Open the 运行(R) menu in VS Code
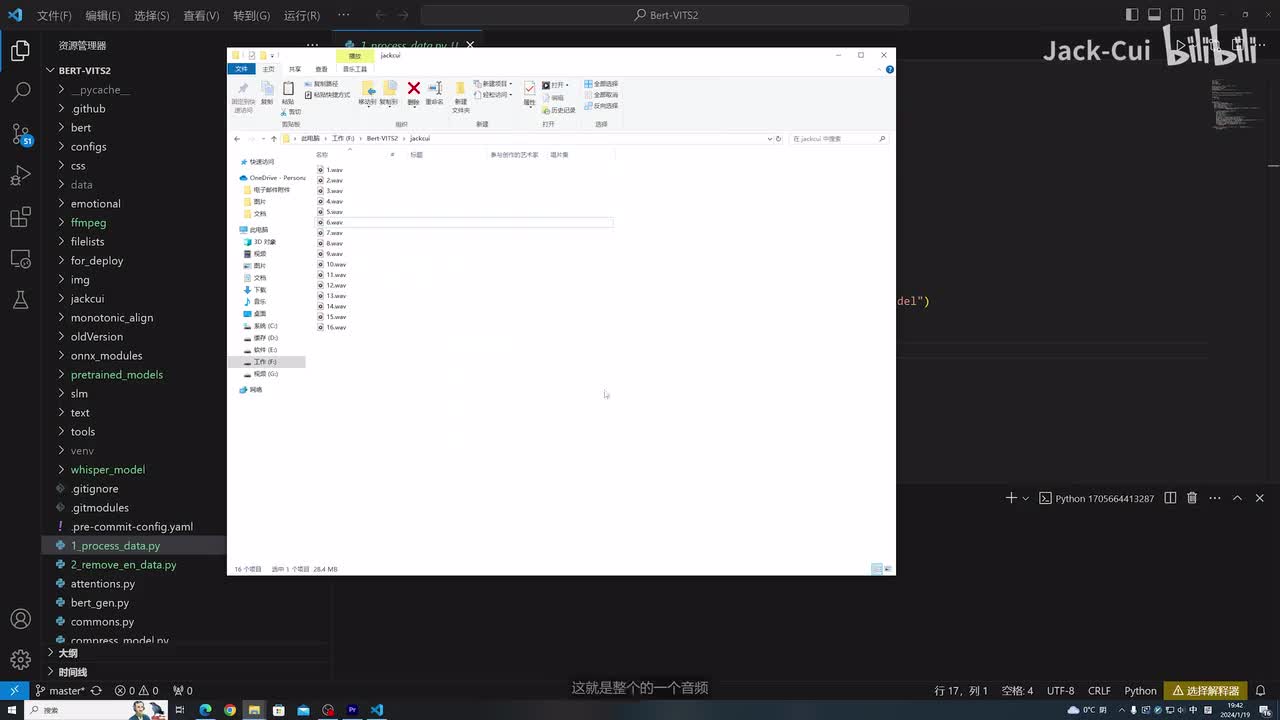Screen dimensions: 1280x720 coord(301,15)
